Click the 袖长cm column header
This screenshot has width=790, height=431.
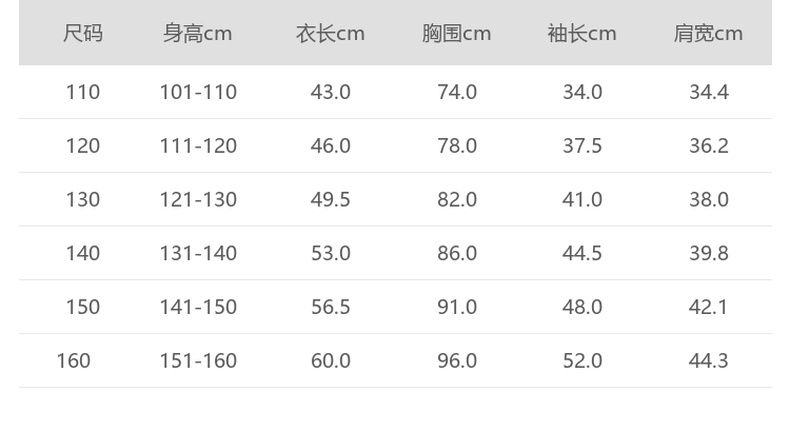pos(582,33)
